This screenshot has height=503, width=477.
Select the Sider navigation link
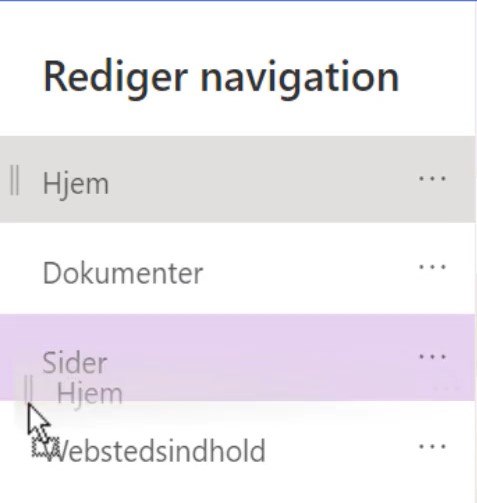(75, 362)
